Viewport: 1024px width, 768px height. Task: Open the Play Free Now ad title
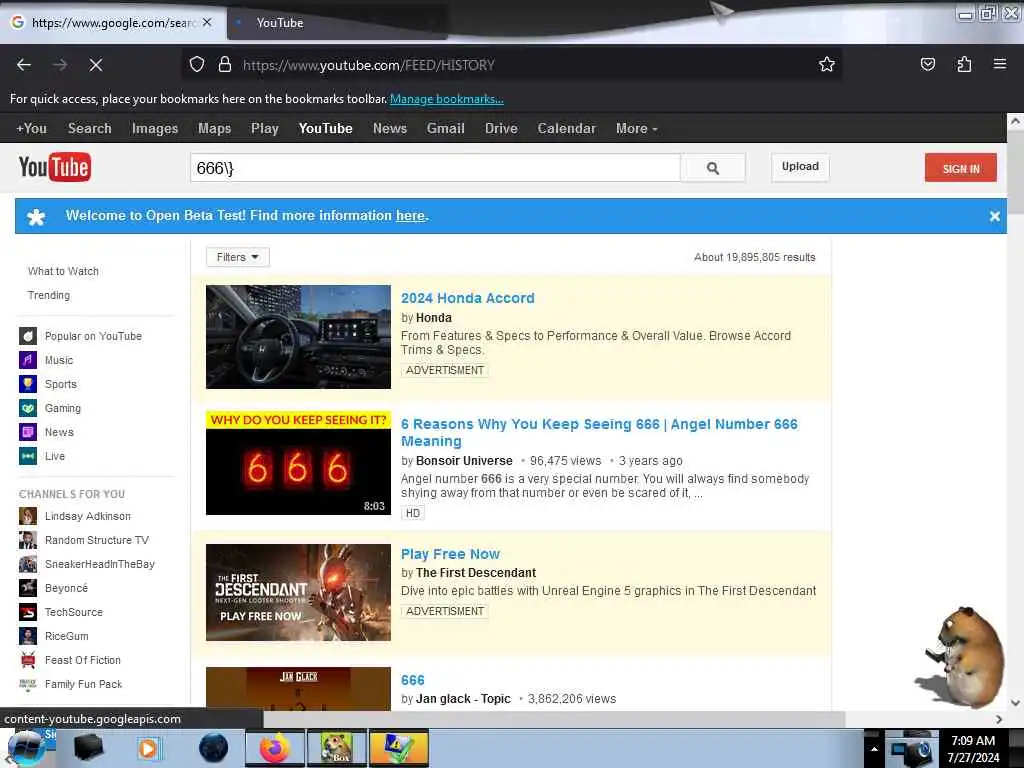tap(450, 554)
